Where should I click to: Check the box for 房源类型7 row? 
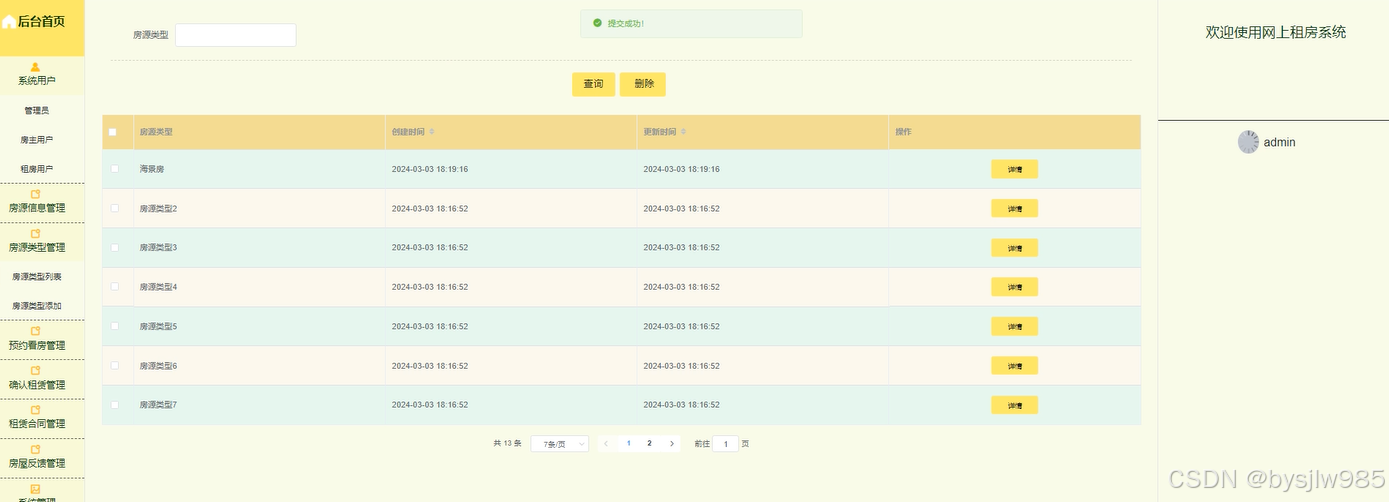114,405
